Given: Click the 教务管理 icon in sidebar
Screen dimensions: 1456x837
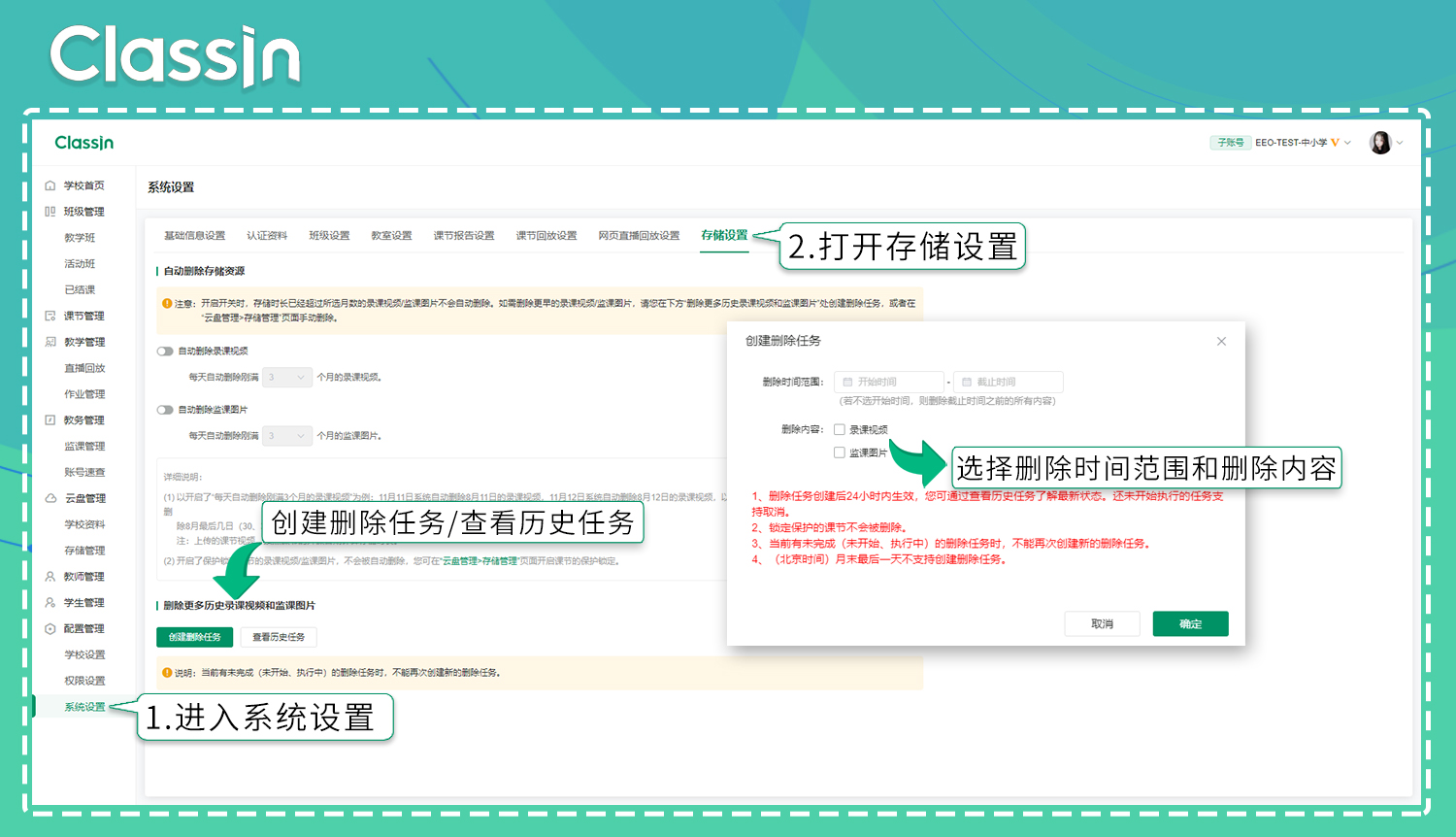Looking at the screenshot, I should click(50, 420).
